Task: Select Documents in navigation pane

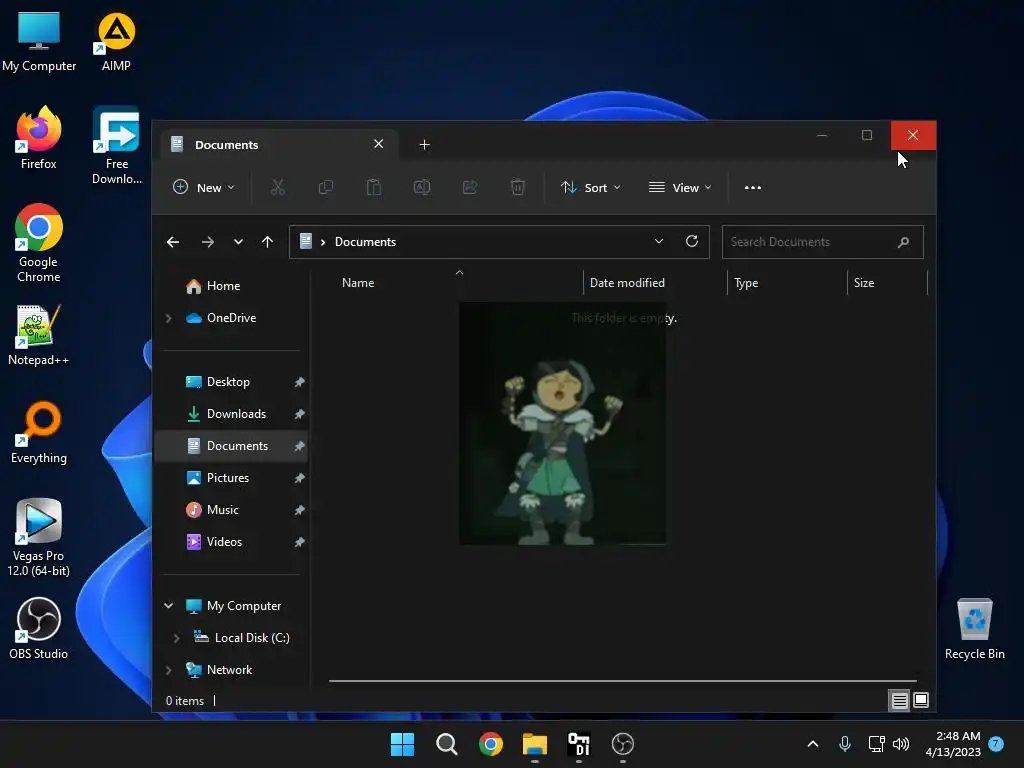Action: 231,446
